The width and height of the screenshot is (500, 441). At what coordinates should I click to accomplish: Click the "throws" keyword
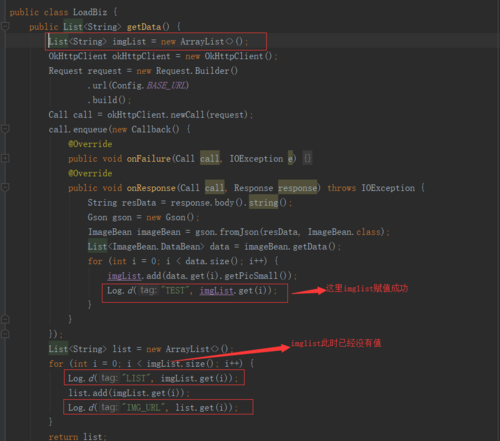pyautogui.click(x=342, y=188)
